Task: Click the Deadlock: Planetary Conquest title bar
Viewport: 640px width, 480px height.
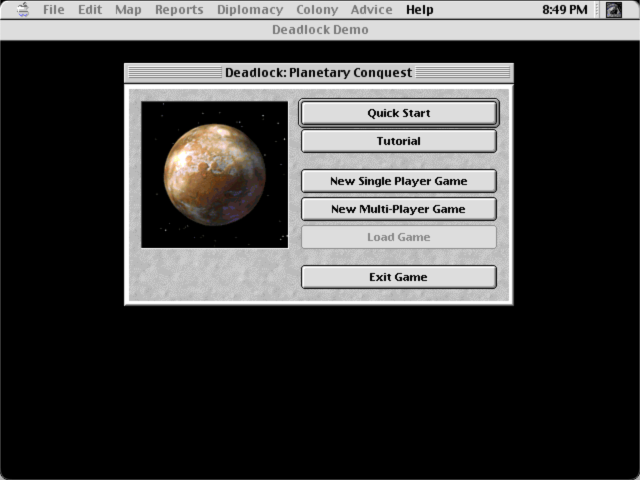Action: (x=319, y=73)
